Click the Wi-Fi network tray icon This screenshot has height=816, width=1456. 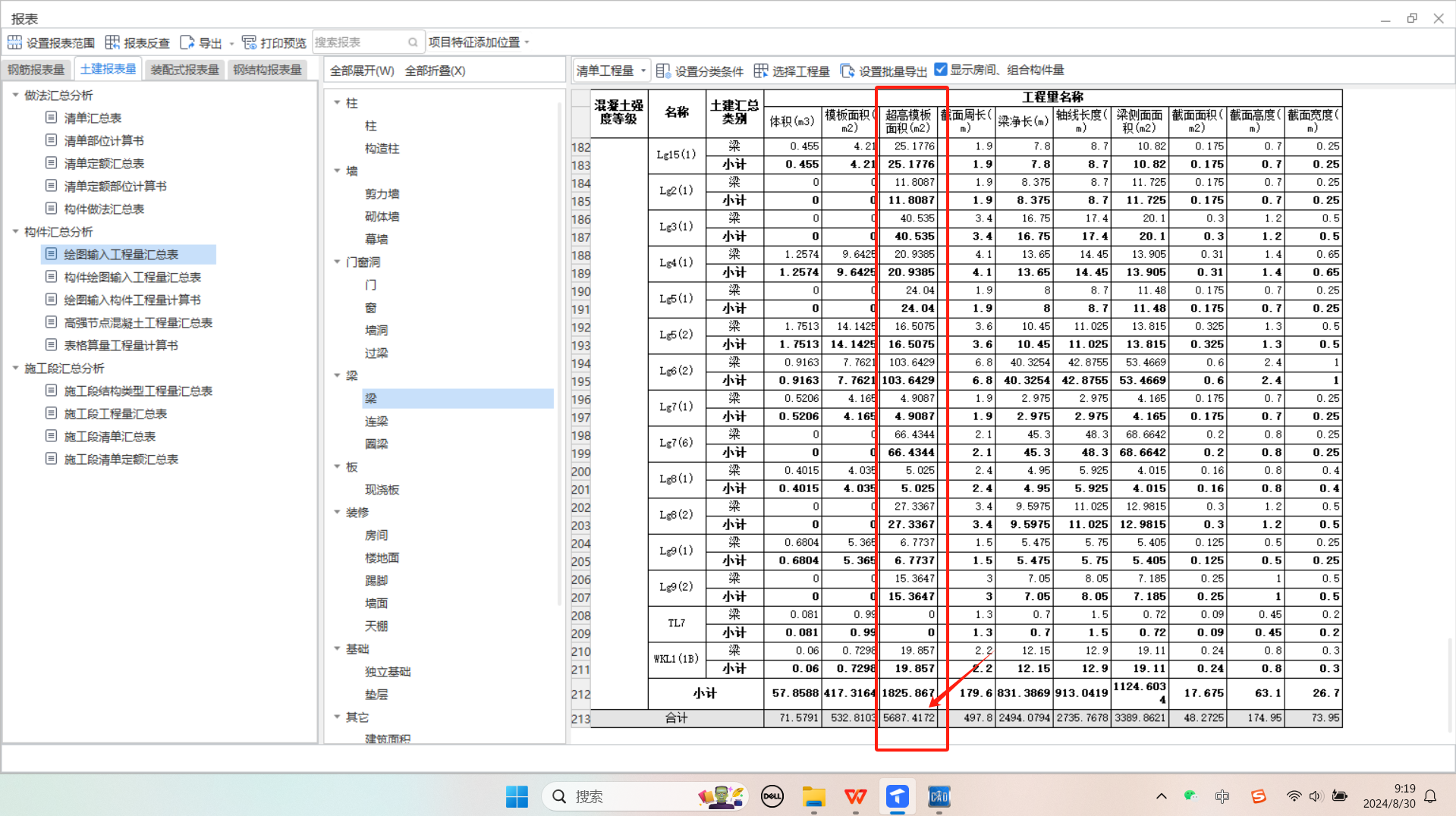pyautogui.click(x=1294, y=796)
